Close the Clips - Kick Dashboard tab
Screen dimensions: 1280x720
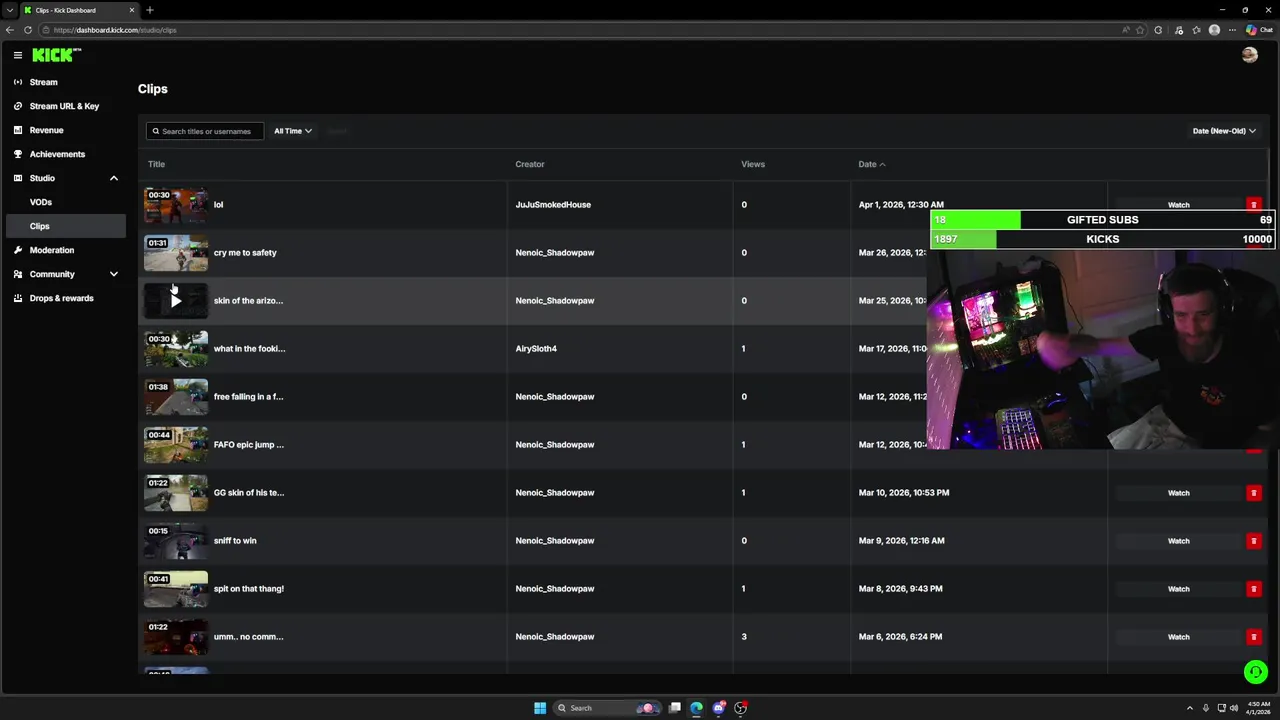(x=131, y=10)
